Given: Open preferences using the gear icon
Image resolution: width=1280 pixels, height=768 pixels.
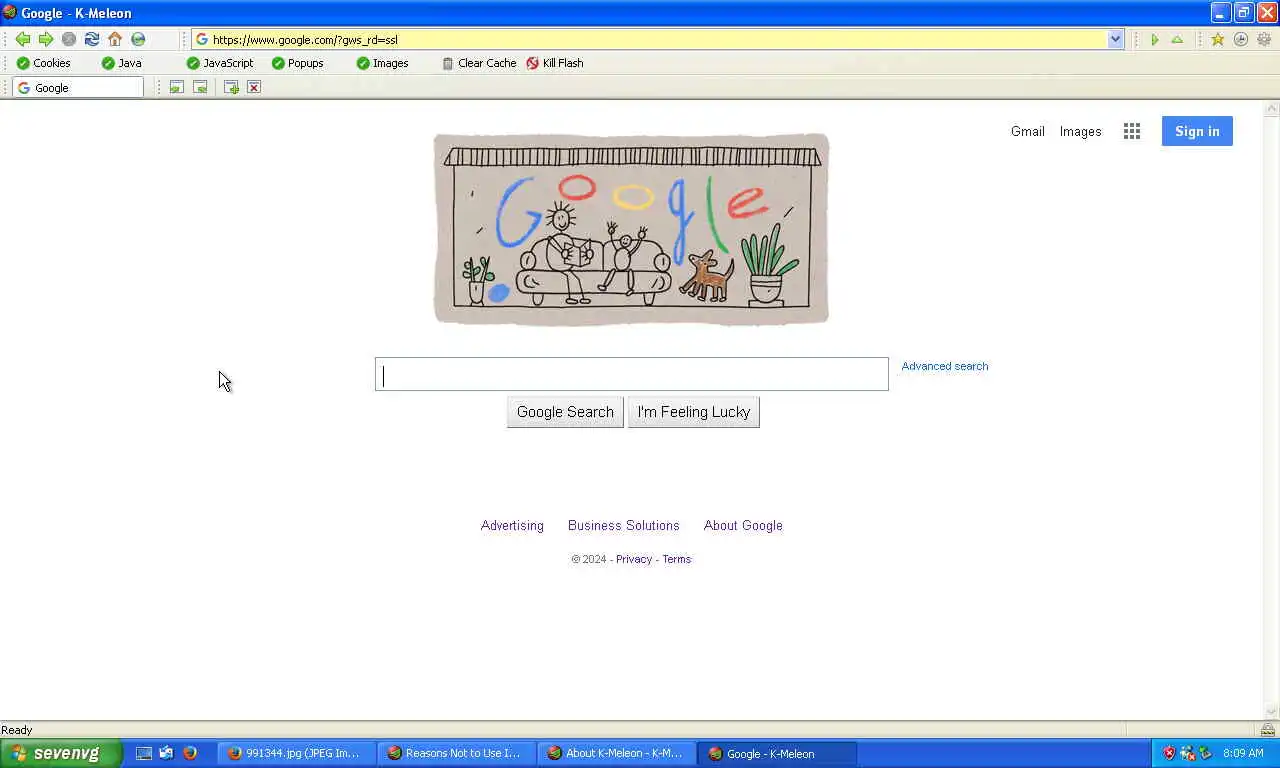Looking at the screenshot, I should coord(1264,39).
